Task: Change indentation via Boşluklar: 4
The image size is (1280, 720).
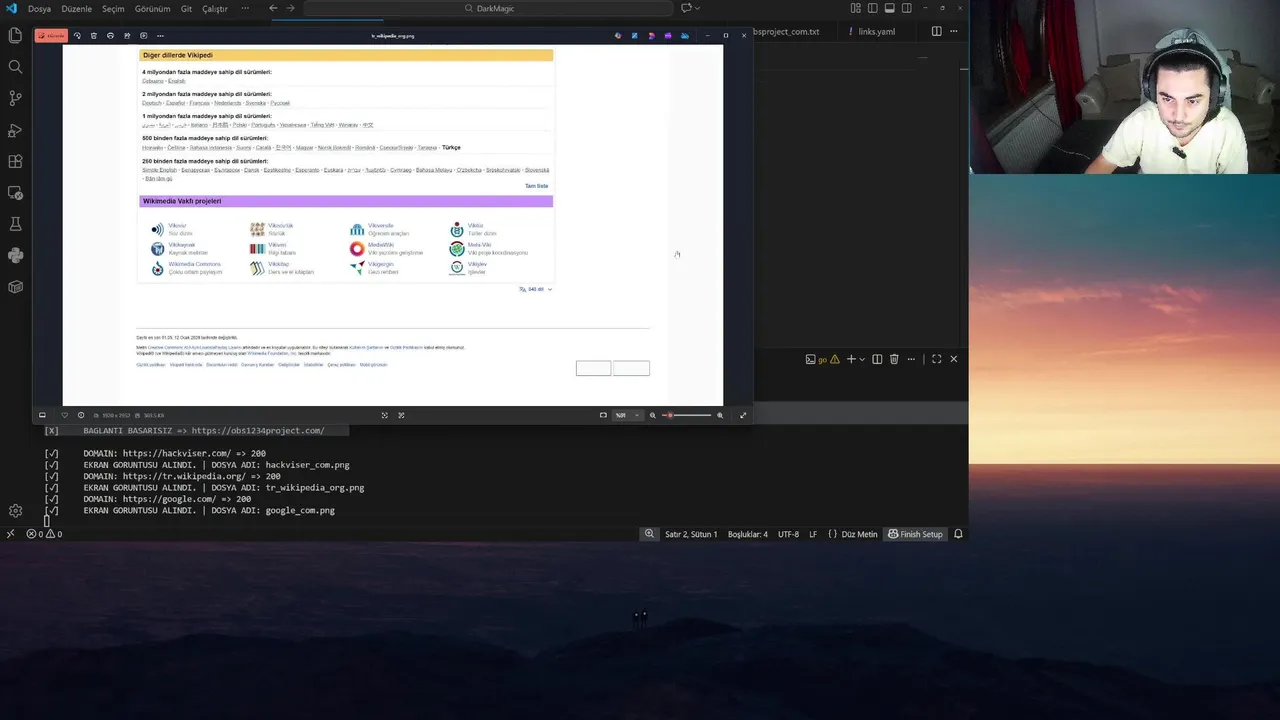Action: coord(748,534)
